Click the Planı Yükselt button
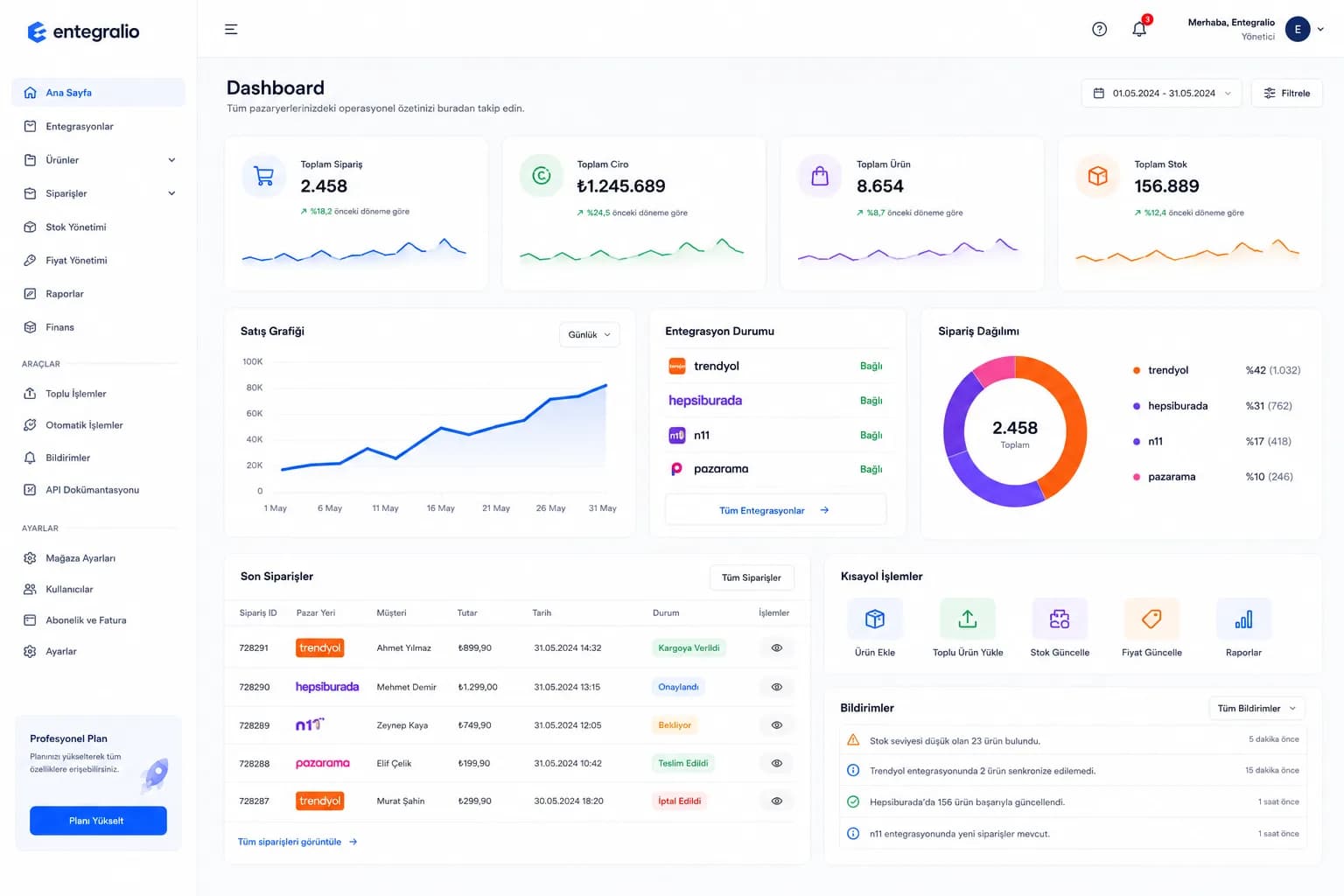 point(98,821)
